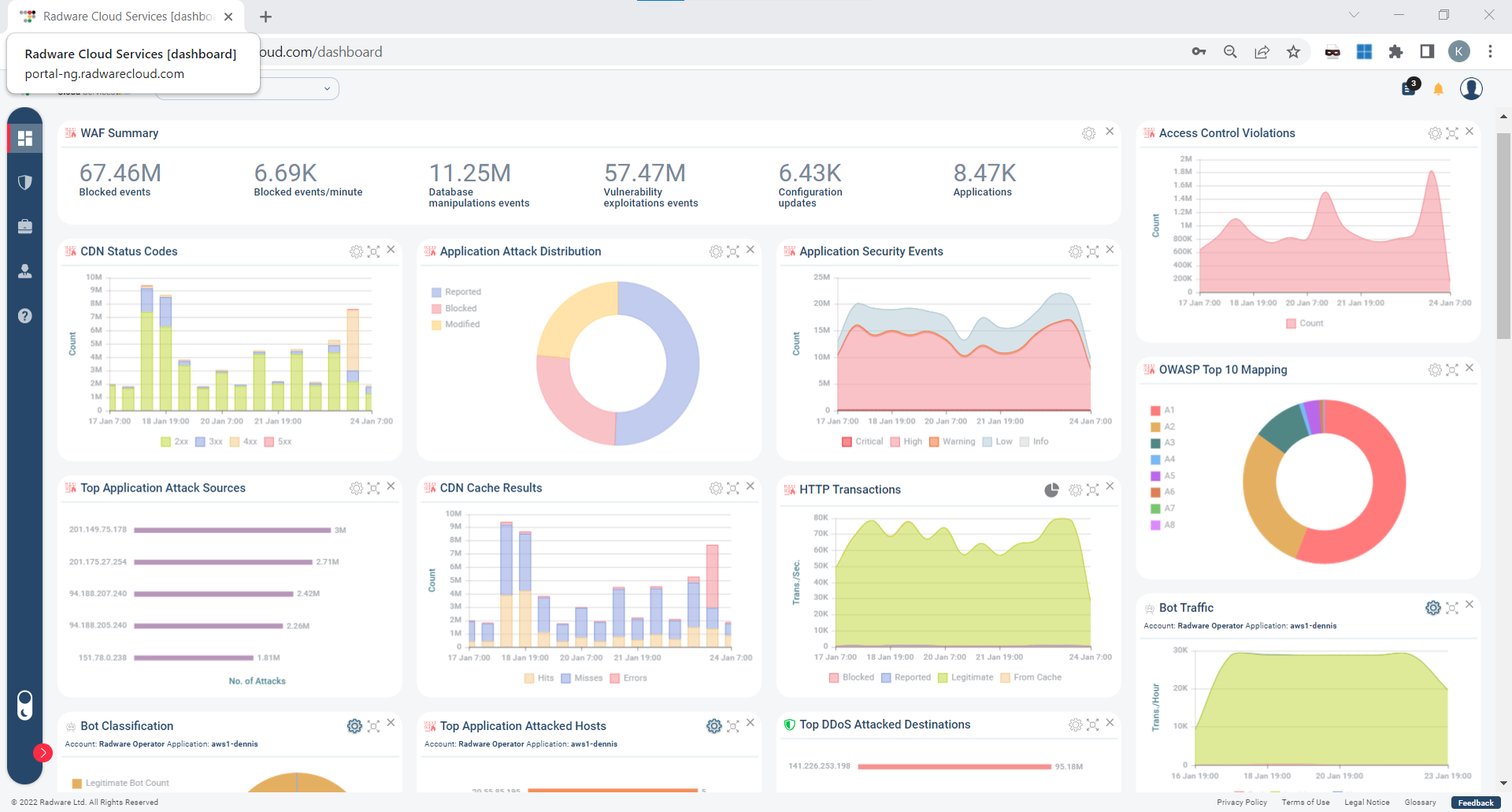Click the scrollbar down arrow
Screen dimensions: 1512x812
pos(1503,784)
